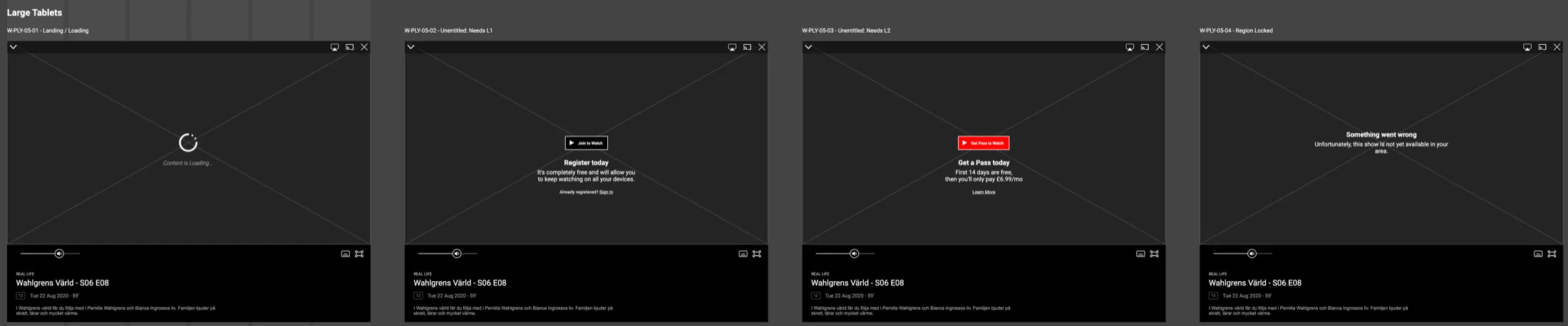This screenshot has width=1568, height=326.
Task: Start Chromecast in the Needs L2 player
Action: [x=1145, y=47]
